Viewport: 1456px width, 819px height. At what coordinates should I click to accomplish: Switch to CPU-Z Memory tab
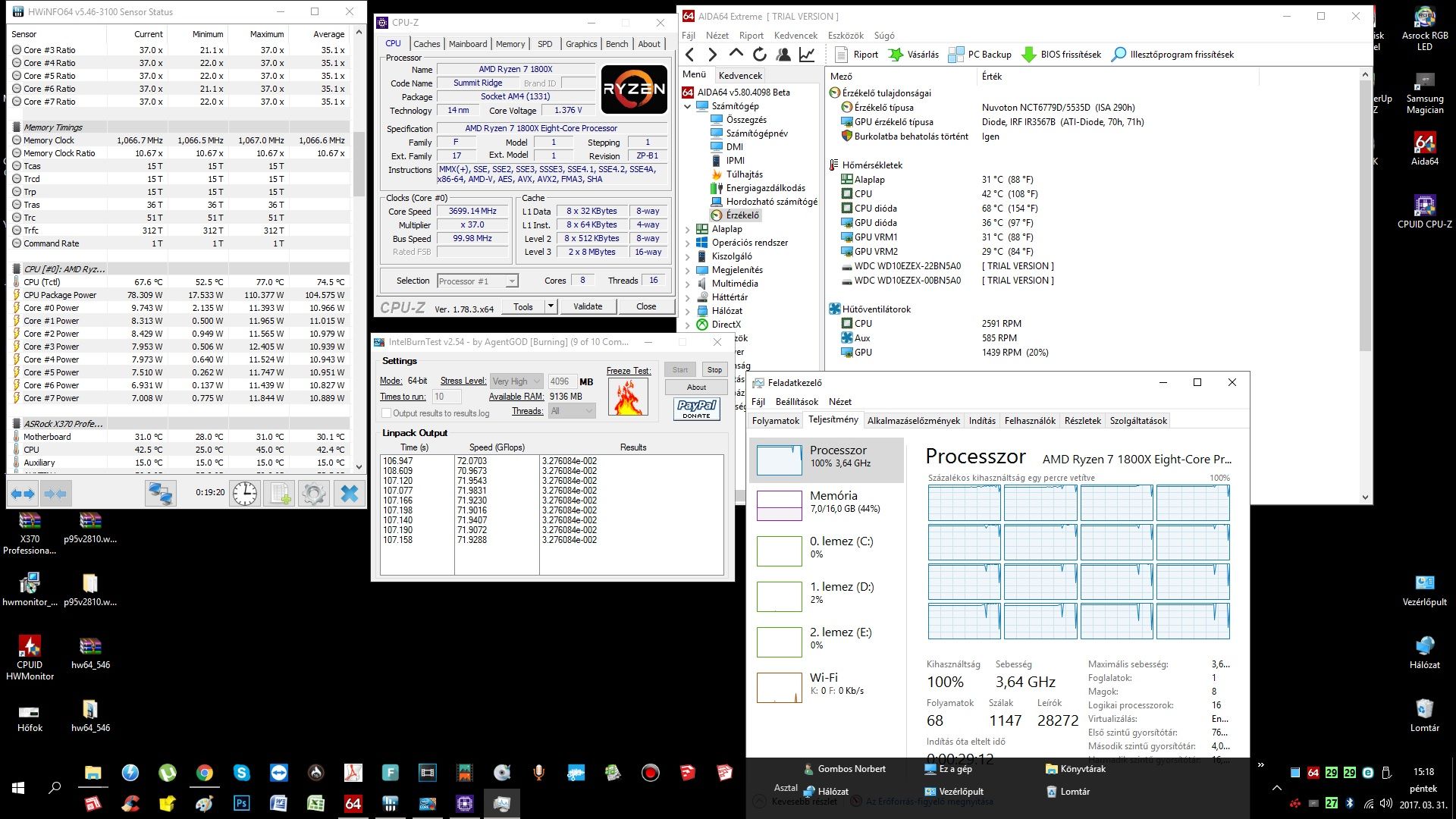tap(510, 44)
